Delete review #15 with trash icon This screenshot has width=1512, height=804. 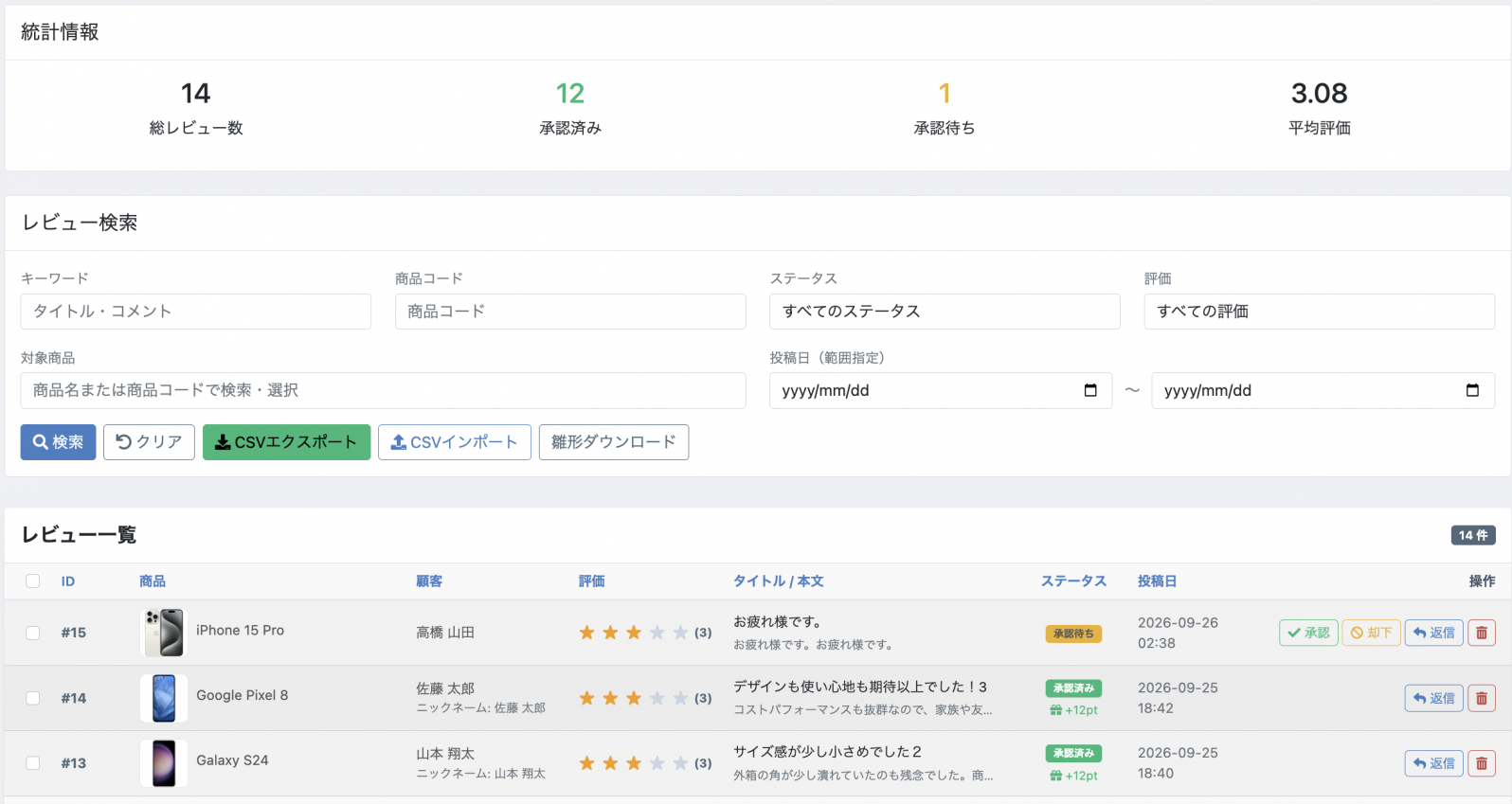(x=1482, y=633)
